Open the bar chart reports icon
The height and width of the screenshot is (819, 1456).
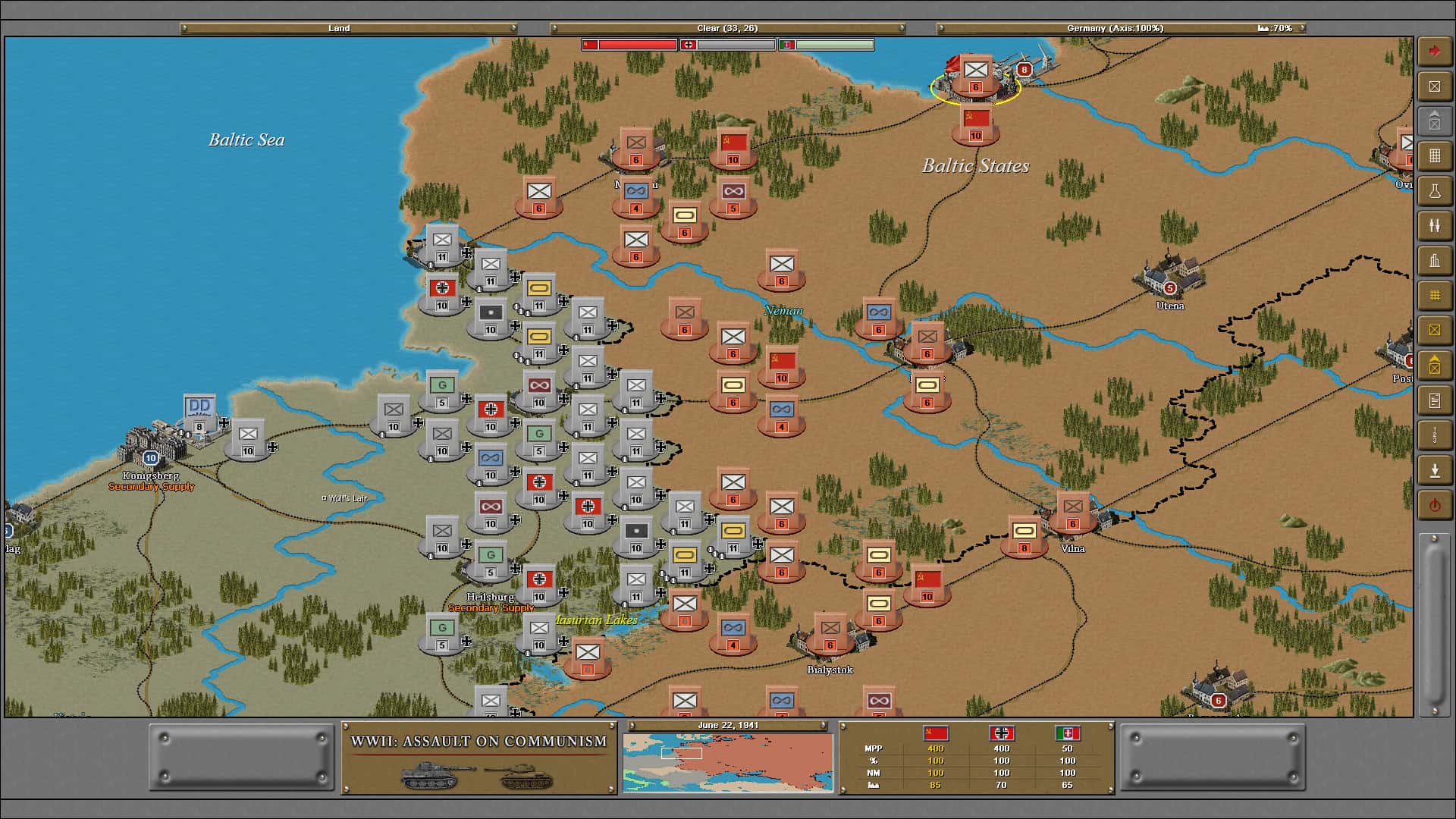(1434, 260)
